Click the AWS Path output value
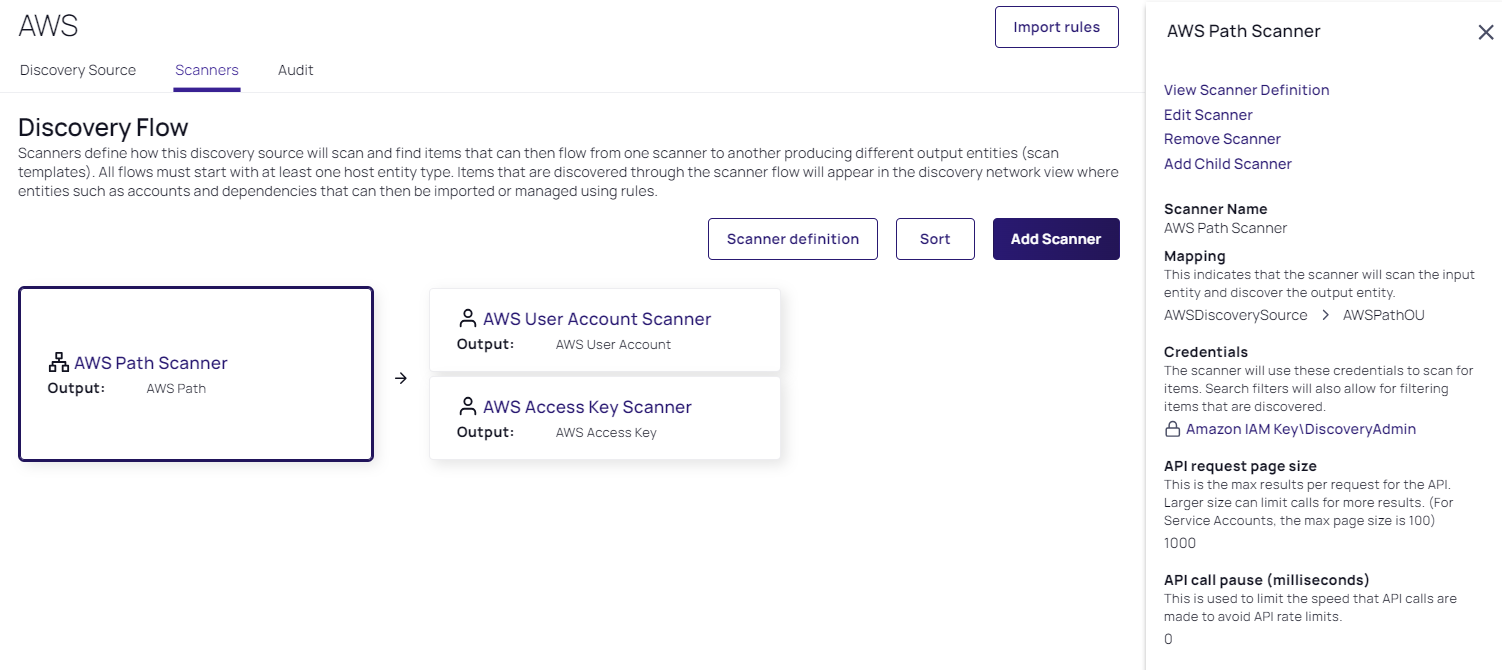The height and width of the screenshot is (670, 1502). [176, 388]
